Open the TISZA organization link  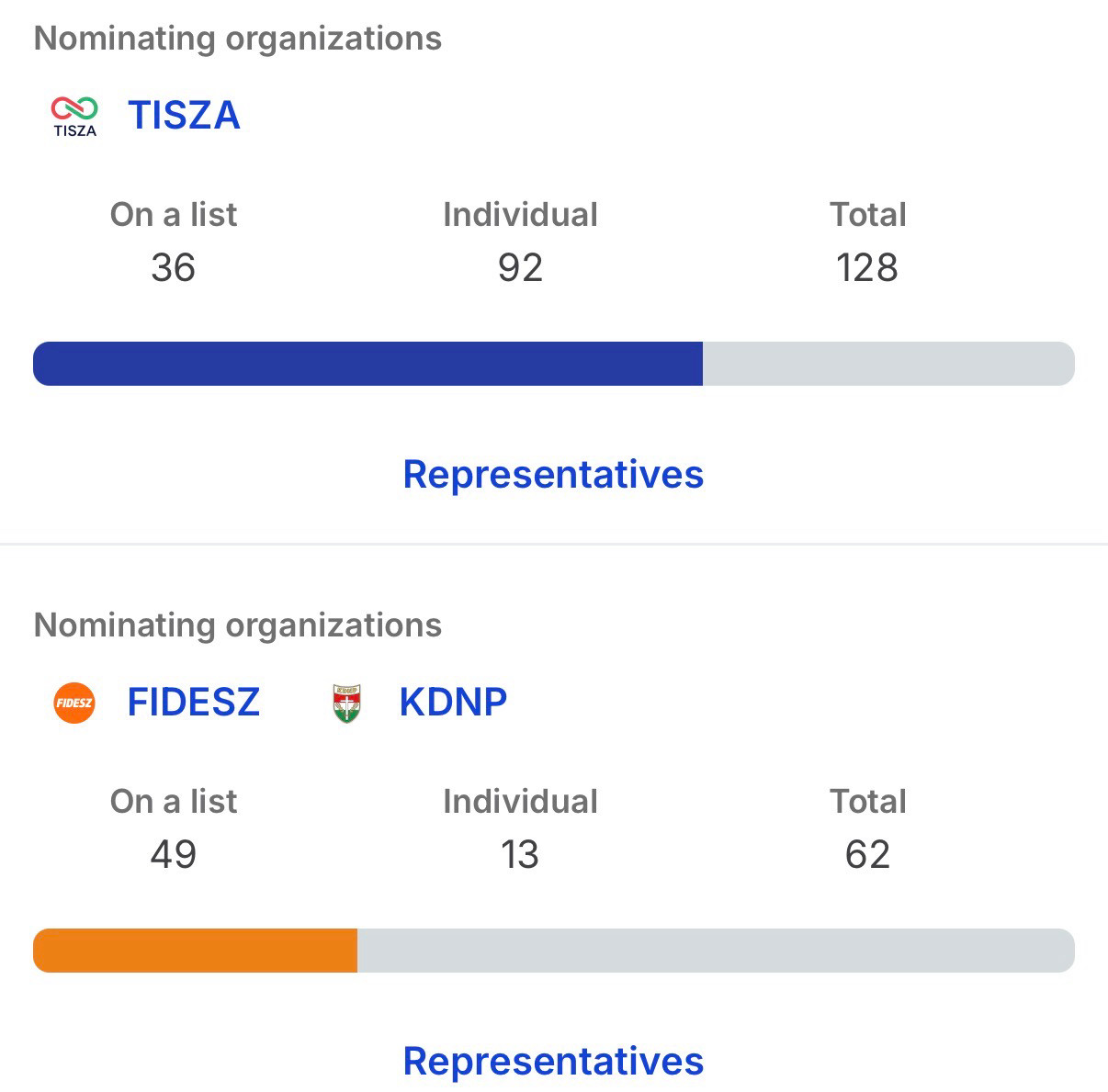pos(184,116)
